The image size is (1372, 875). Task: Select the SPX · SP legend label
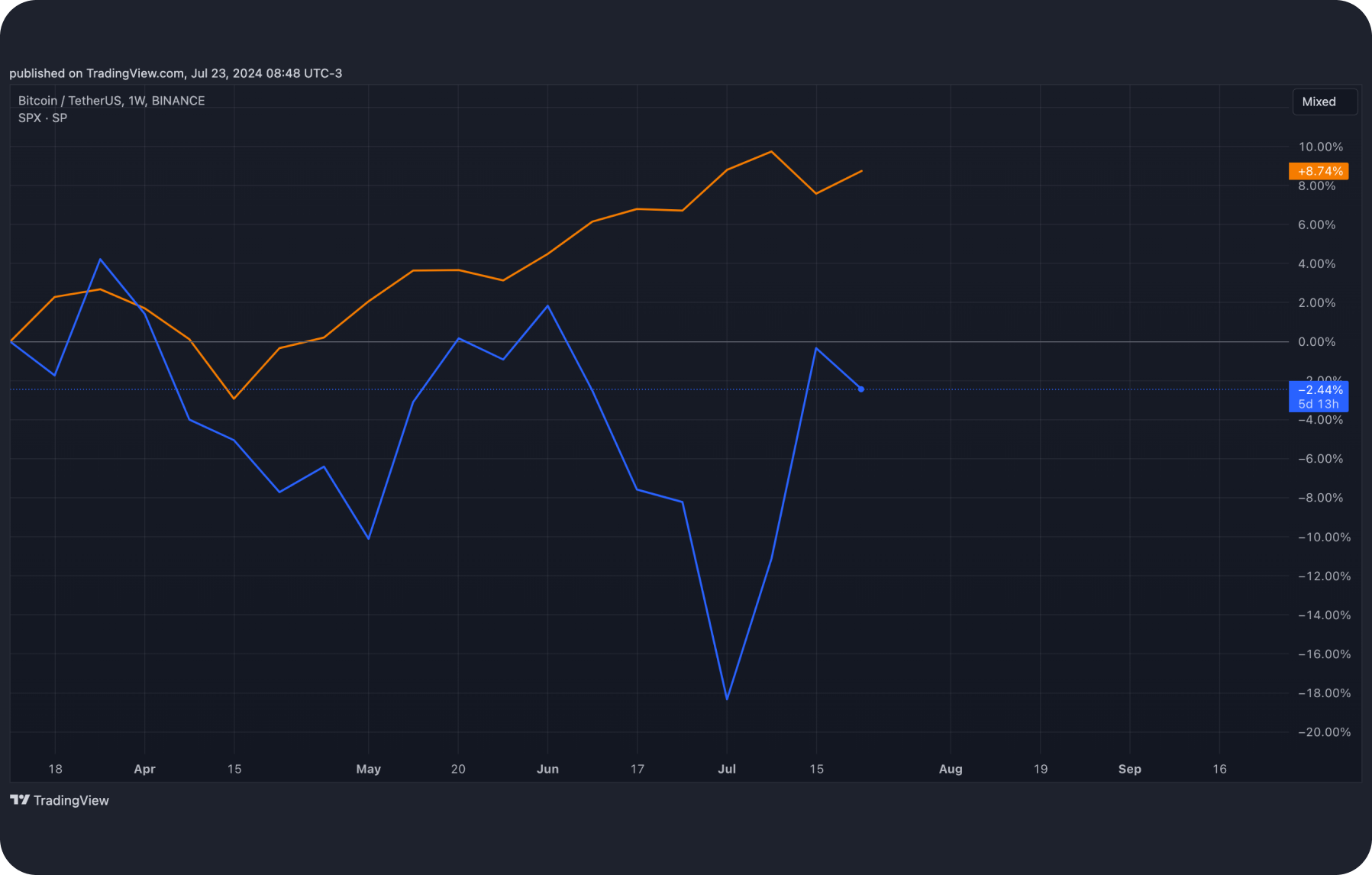click(x=43, y=118)
